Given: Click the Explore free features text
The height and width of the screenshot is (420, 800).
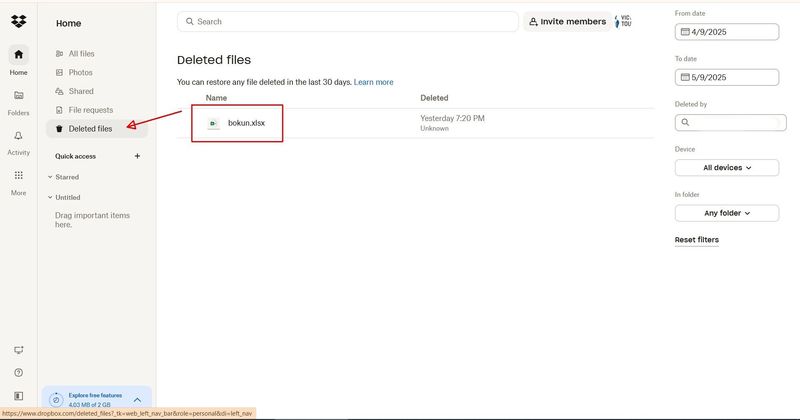Looking at the screenshot, I should (95, 396).
